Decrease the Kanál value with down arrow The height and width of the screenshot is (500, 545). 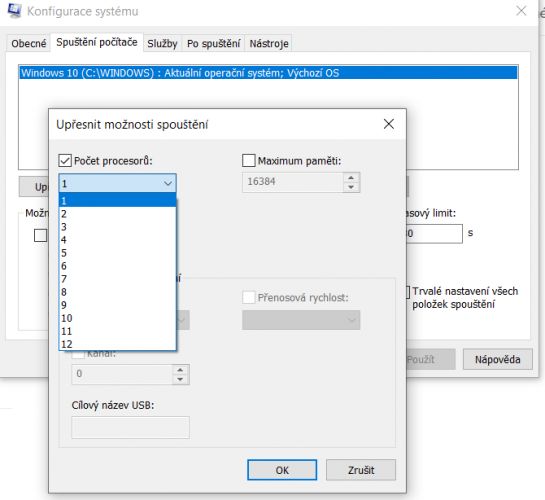180,379
